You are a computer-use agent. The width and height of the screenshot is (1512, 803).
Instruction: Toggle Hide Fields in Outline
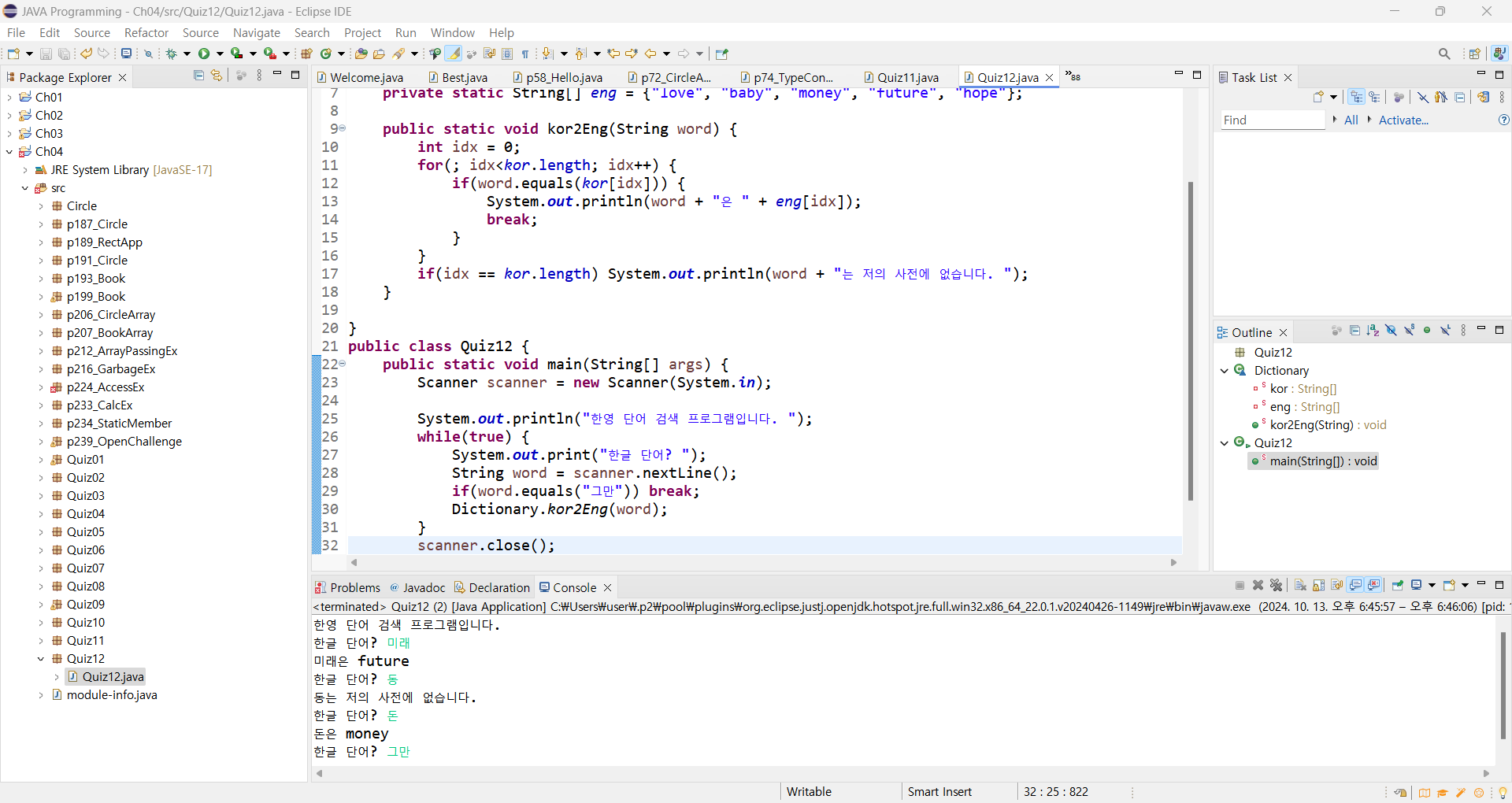(1391, 331)
